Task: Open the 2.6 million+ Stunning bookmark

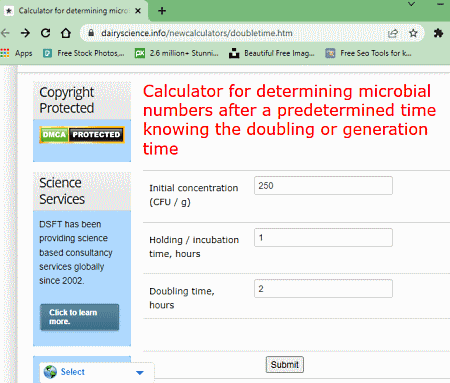Action: [x=177, y=53]
